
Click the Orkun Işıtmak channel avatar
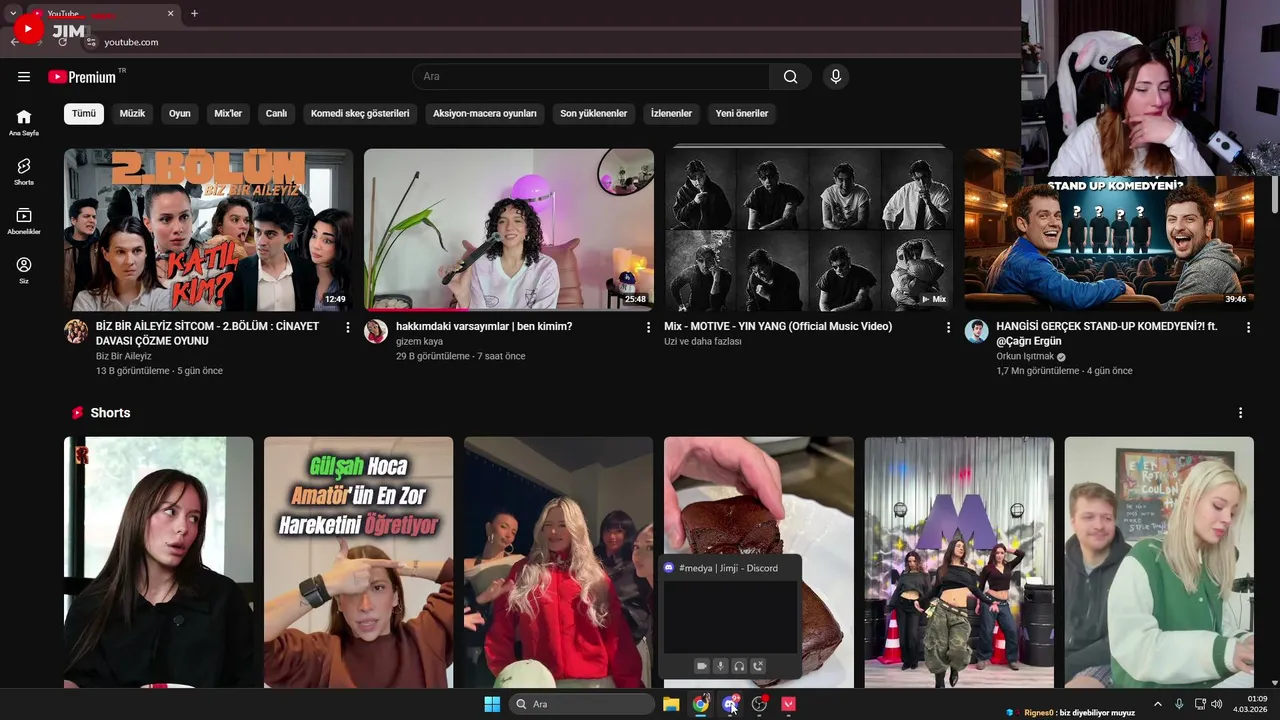976,332
